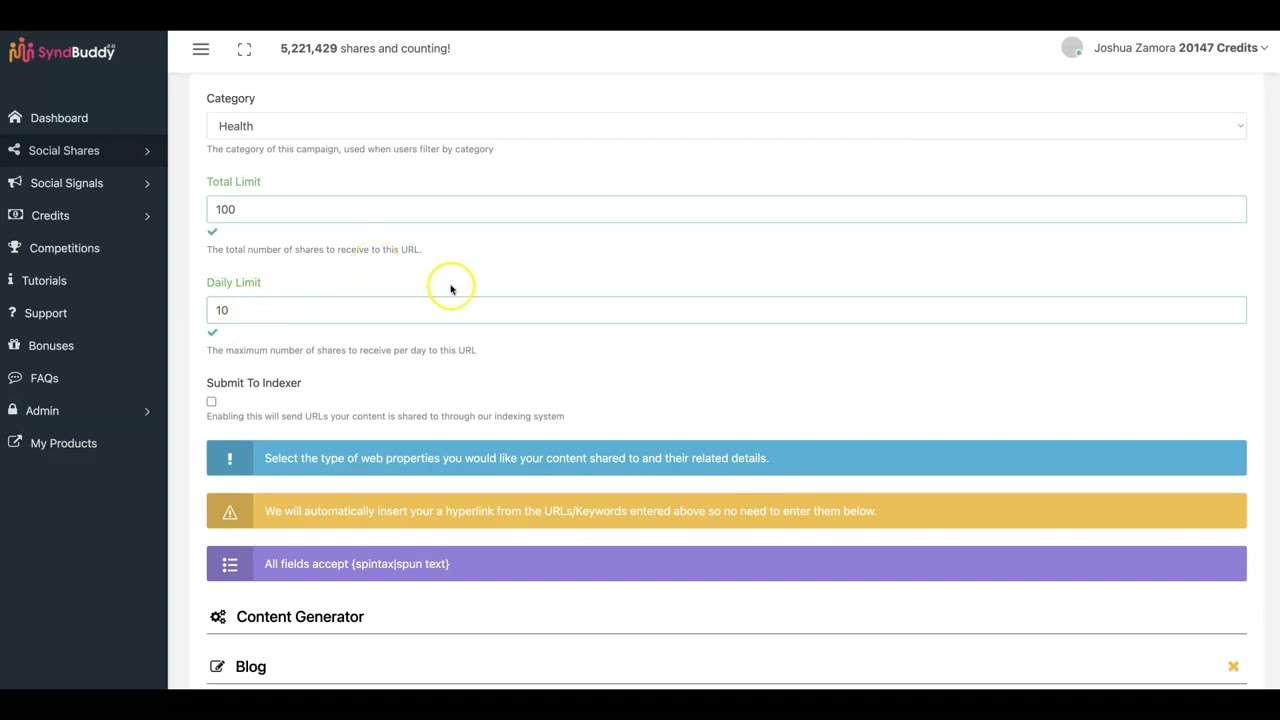The width and height of the screenshot is (1280, 720).
Task: Click the Blog section heading
Action: pyautogui.click(x=250, y=666)
